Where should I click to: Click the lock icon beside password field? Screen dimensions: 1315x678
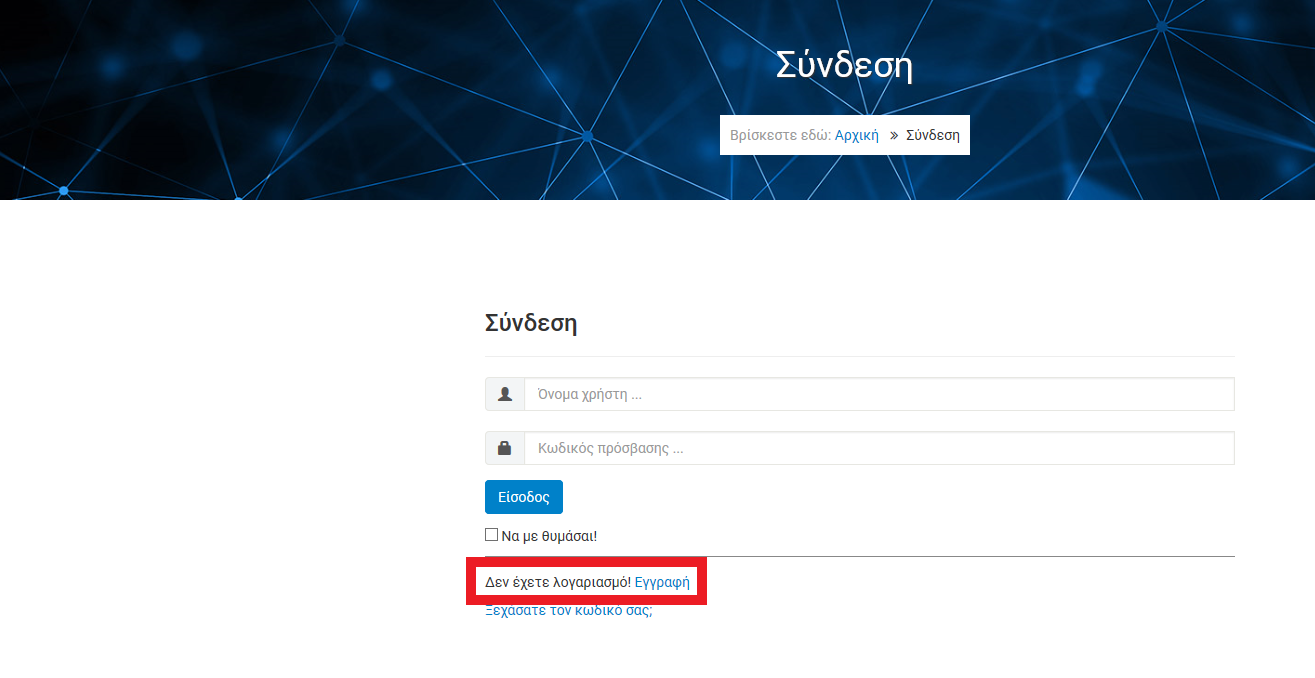point(505,448)
